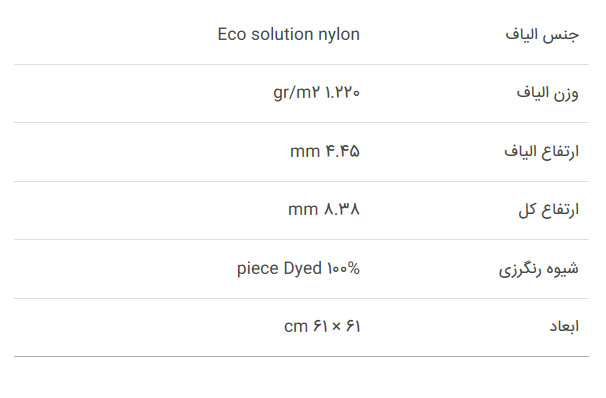This screenshot has height=398, width=606.
Task: Click the "ارتفاع کل" row label
Action: point(549,210)
